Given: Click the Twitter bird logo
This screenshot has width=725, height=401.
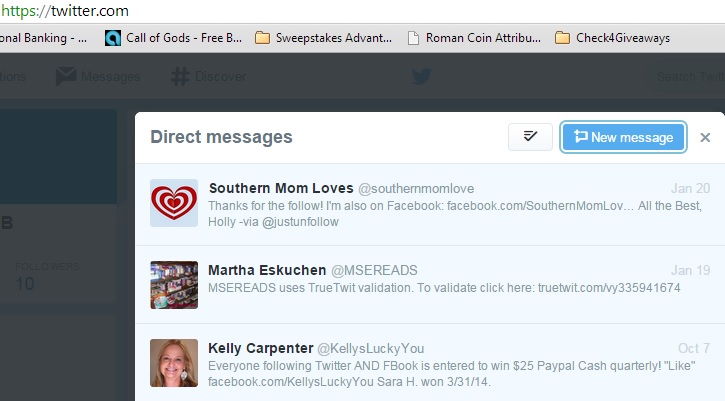Looking at the screenshot, I should [x=421, y=76].
